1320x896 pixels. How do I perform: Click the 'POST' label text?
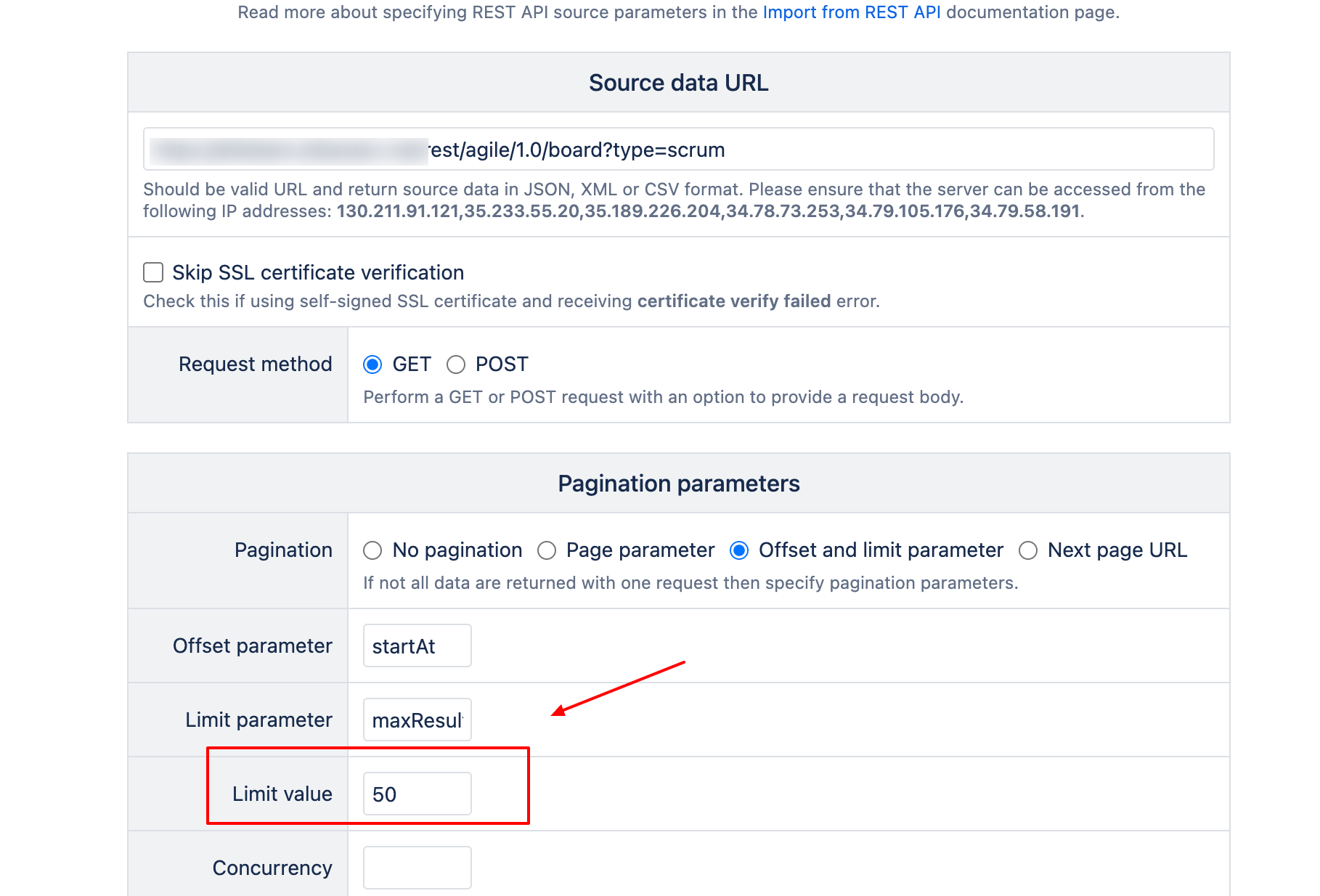coord(502,364)
